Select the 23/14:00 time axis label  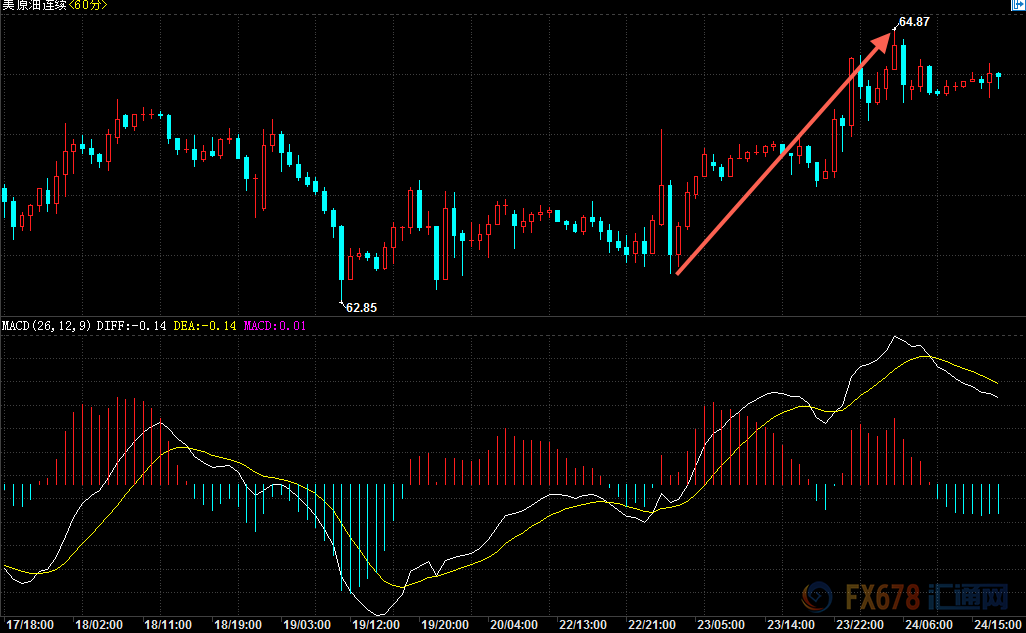790,624
